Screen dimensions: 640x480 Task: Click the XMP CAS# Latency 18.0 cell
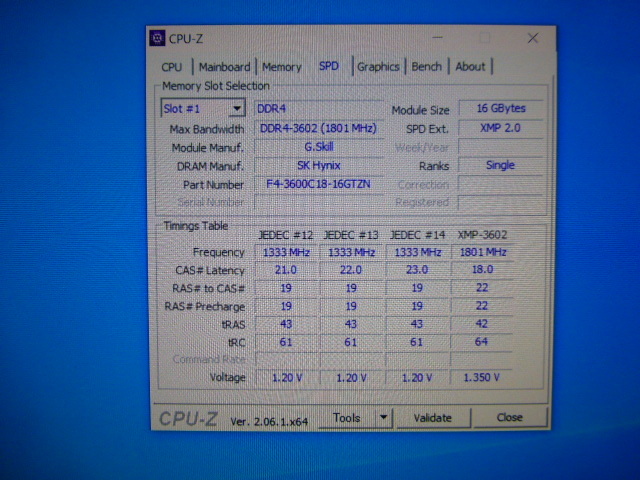(x=482, y=269)
